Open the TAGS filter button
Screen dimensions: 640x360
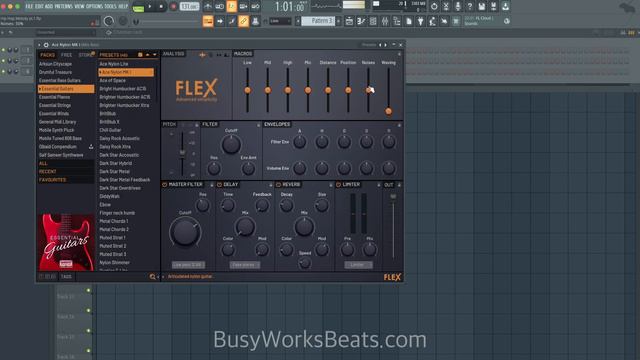click(x=66, y=277)
